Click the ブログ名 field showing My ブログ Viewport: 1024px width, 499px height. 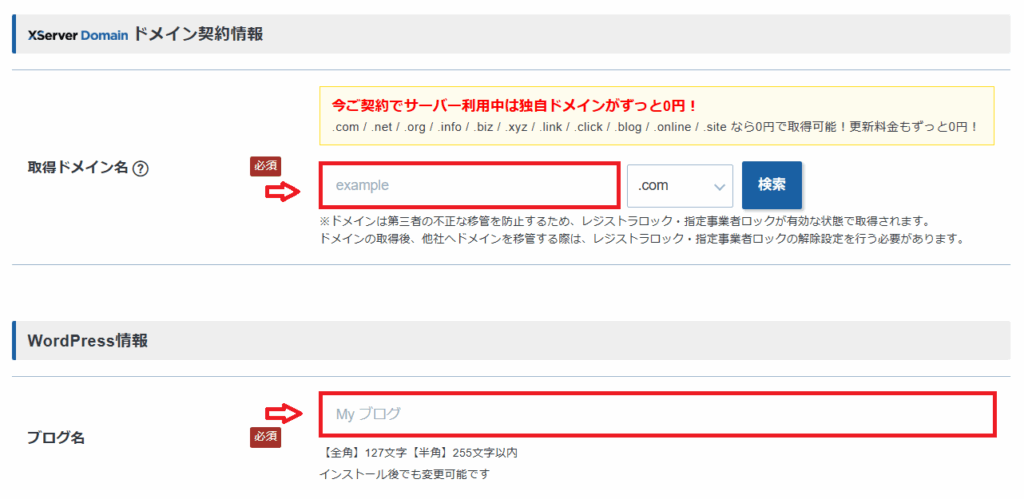click(x=658, y=414)
